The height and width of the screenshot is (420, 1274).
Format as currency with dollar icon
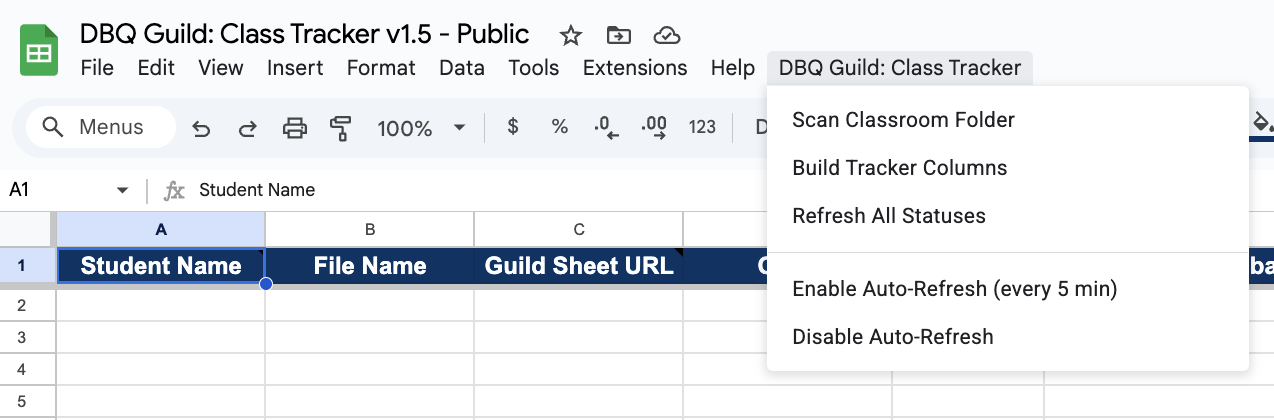[513, 127]
